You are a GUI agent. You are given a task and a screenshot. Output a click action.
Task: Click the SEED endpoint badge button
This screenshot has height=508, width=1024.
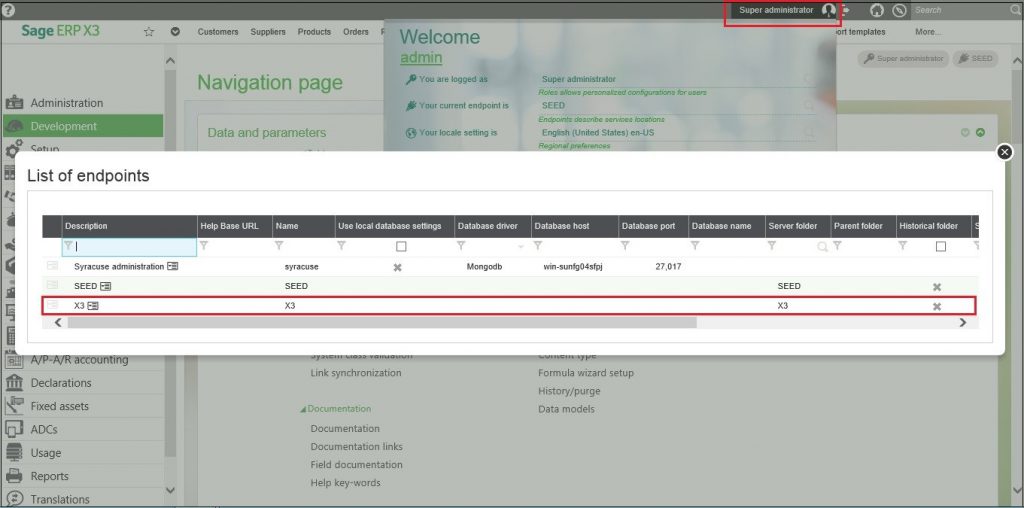(975, 58)
